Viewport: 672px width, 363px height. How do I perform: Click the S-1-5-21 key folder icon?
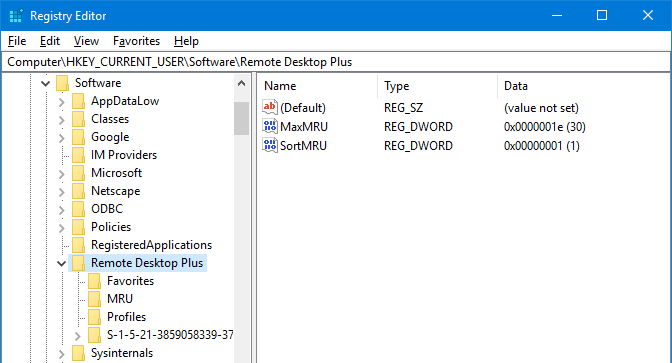point(94,335)
